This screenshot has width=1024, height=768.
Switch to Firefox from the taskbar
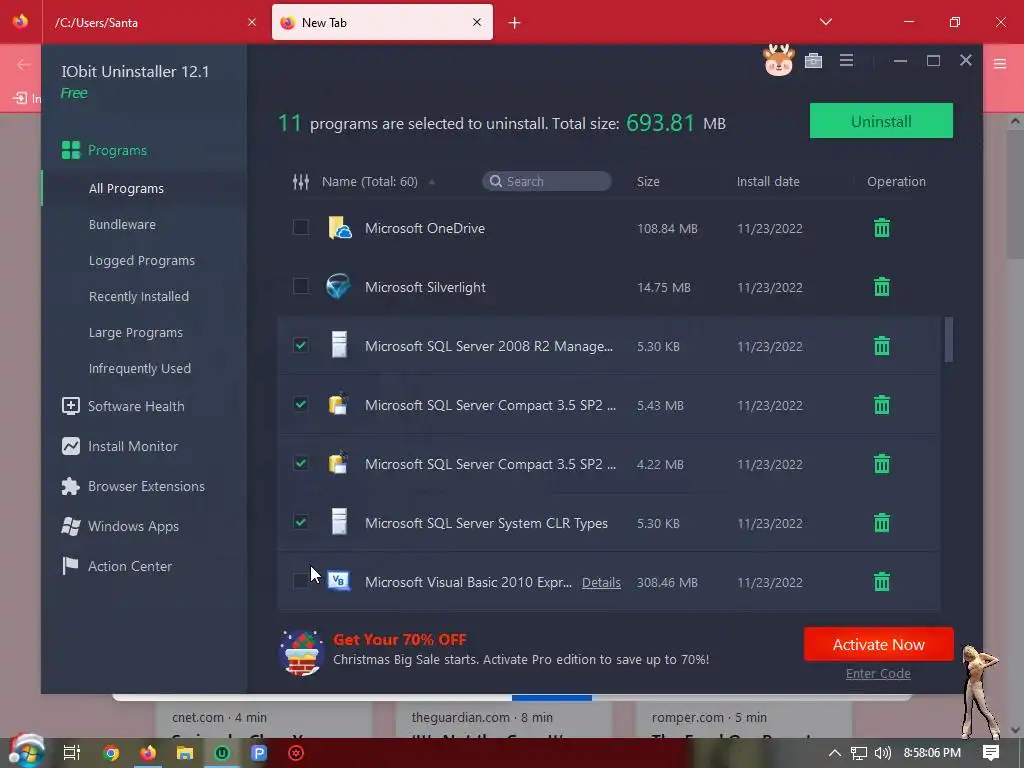click(148, 753)
